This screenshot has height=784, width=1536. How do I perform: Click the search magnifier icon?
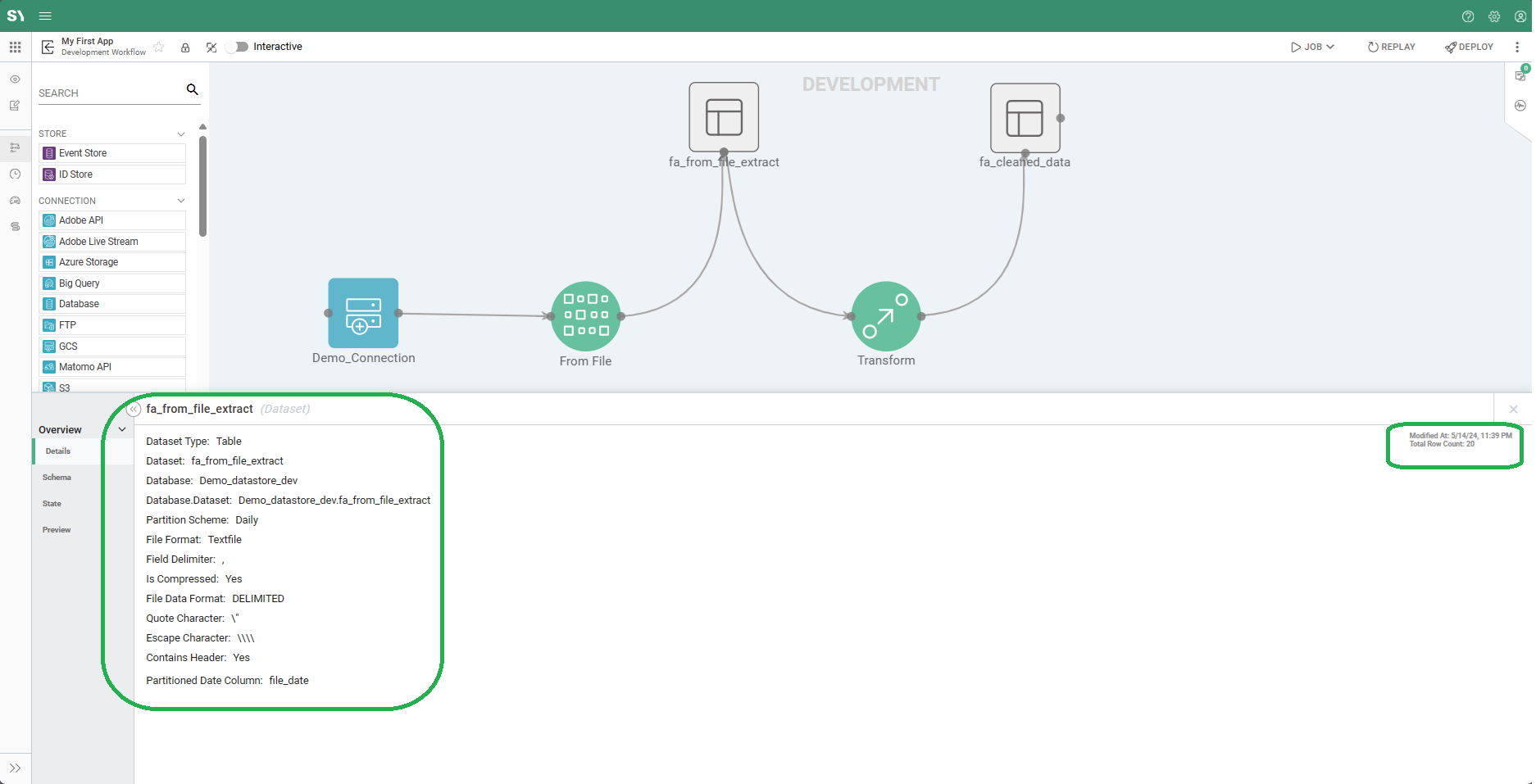tap(193, 89)
